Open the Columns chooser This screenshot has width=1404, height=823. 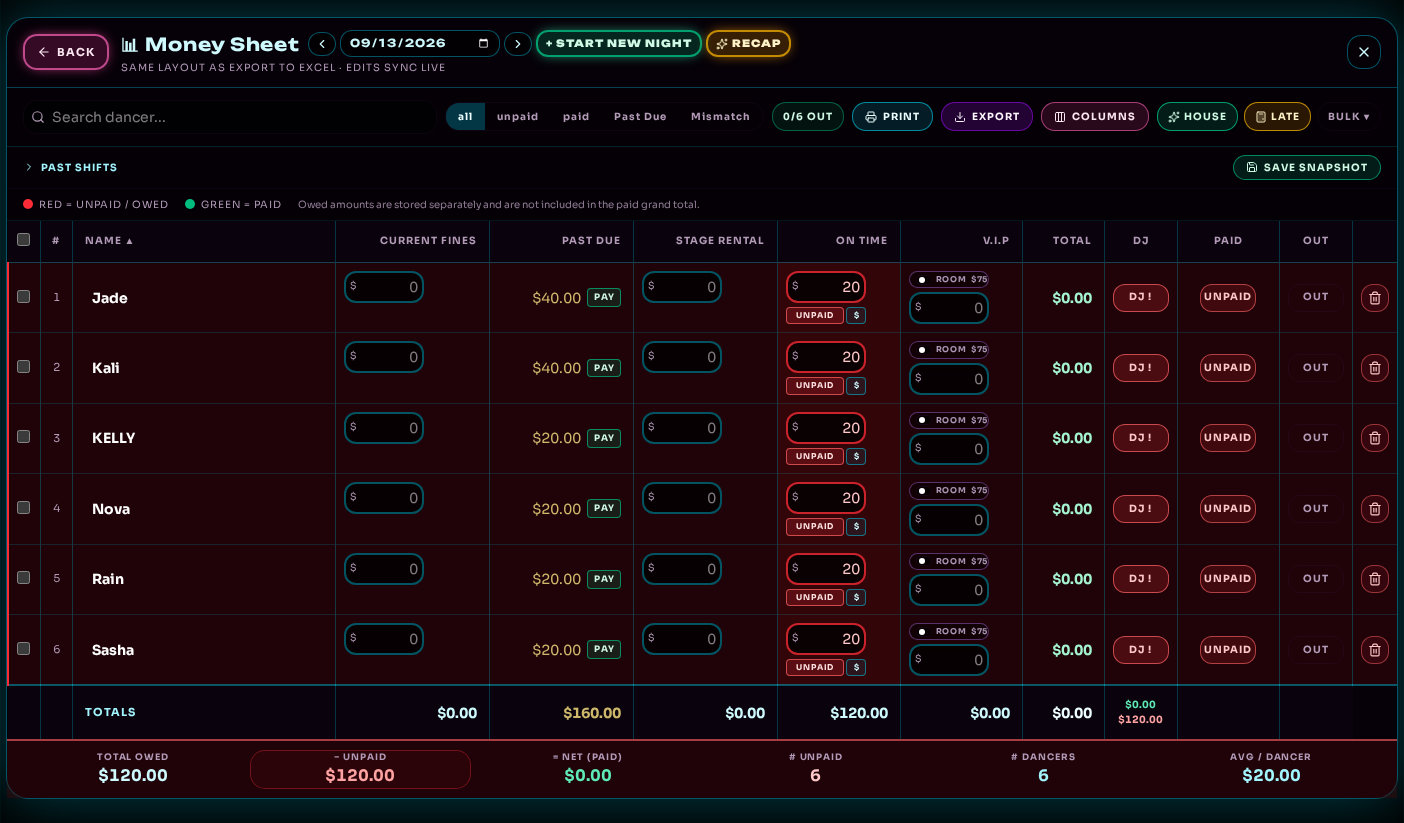(1095, 117)
